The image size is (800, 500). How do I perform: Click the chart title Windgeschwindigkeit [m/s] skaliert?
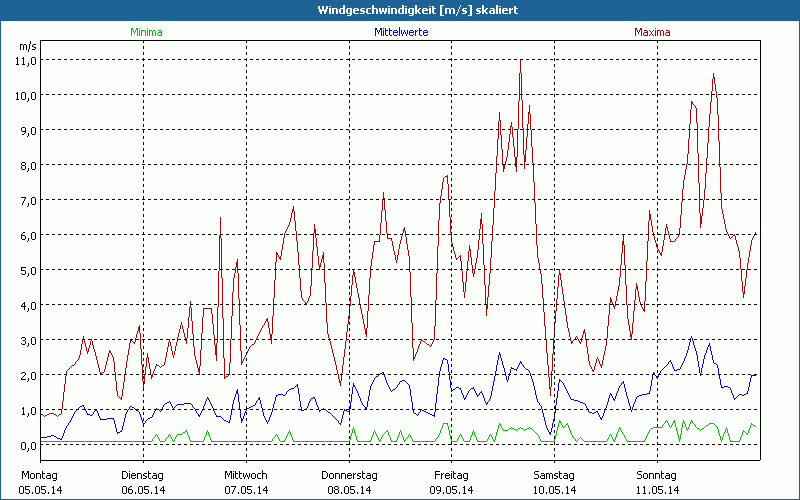point(400,10)
